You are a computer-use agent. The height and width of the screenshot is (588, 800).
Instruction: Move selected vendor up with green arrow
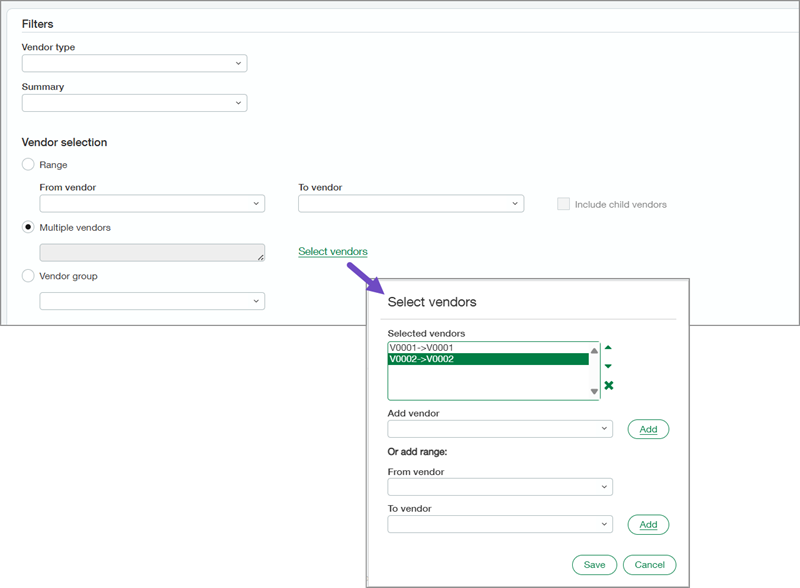click(x=608, y=348)
